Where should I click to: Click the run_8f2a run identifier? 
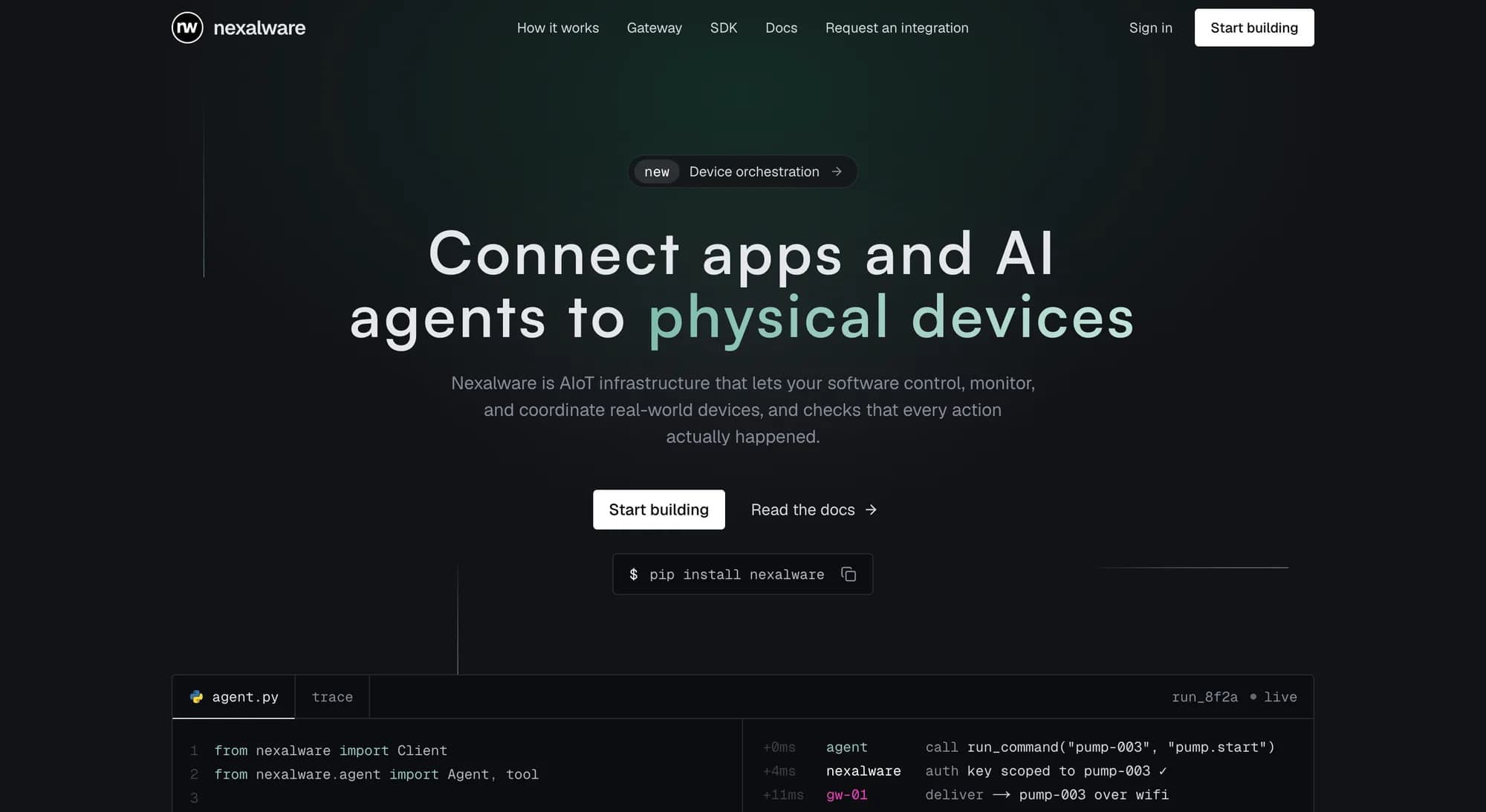coord(1204,697)
